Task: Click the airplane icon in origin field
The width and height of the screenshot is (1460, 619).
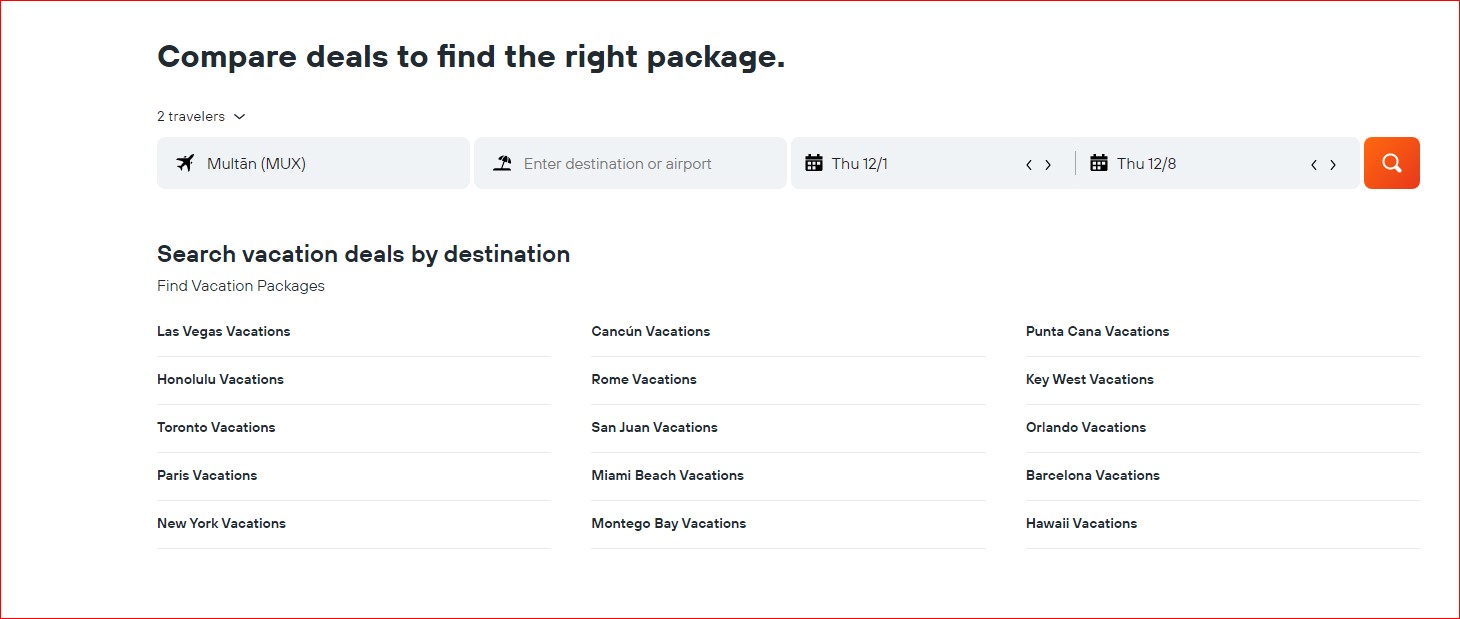Action: [x=185, y=163]
